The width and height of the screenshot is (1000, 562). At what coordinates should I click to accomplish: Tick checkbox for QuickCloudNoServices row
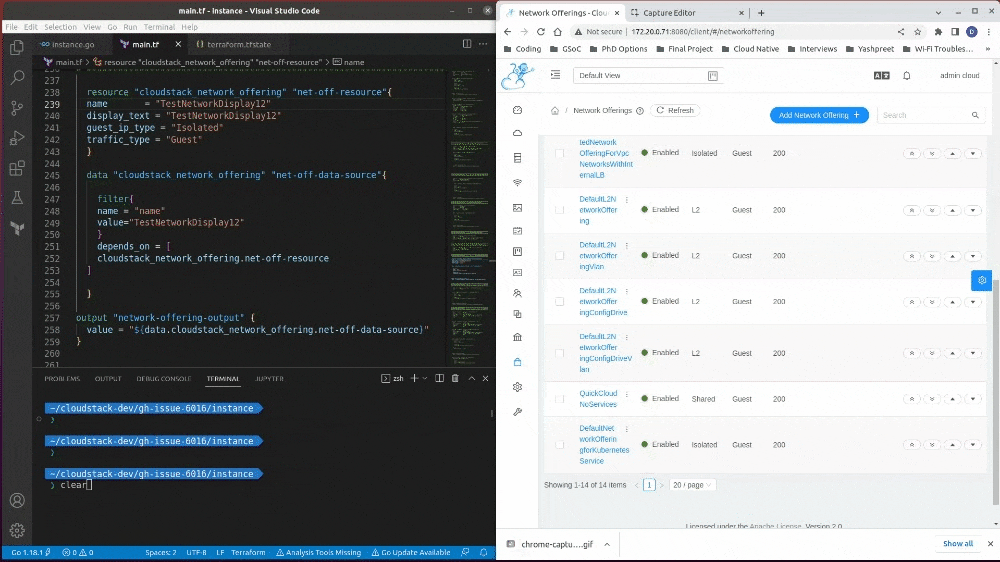point(559,399)
